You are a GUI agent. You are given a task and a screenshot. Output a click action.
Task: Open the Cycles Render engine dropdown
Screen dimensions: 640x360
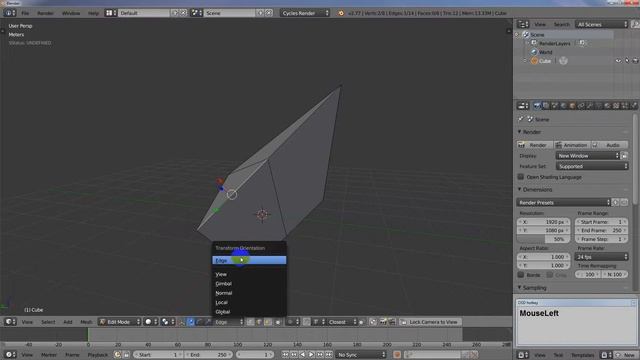point(304,13)
